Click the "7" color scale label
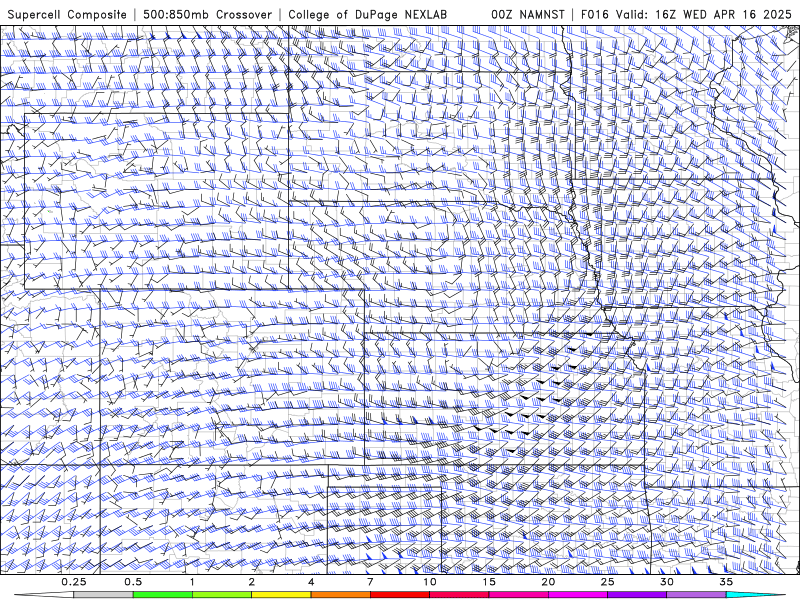This screenshot has height=600, width=800. (x=370, y=582)
